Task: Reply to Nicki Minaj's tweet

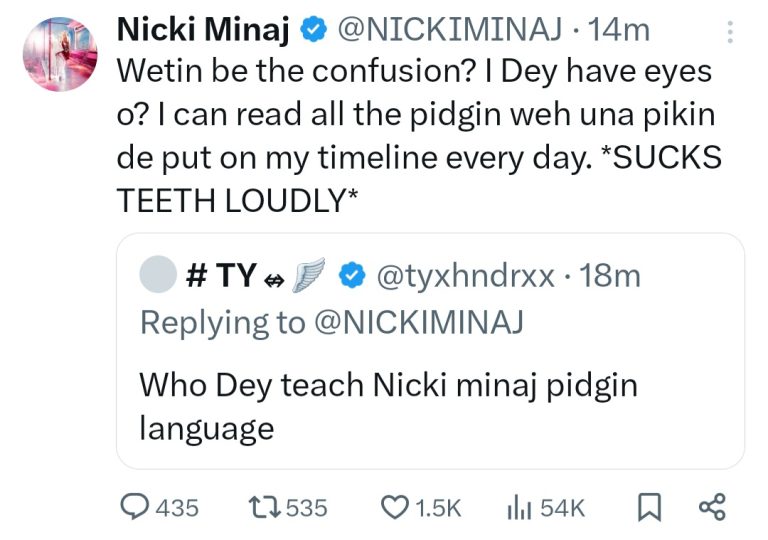Action: click(x=134, y=508)
